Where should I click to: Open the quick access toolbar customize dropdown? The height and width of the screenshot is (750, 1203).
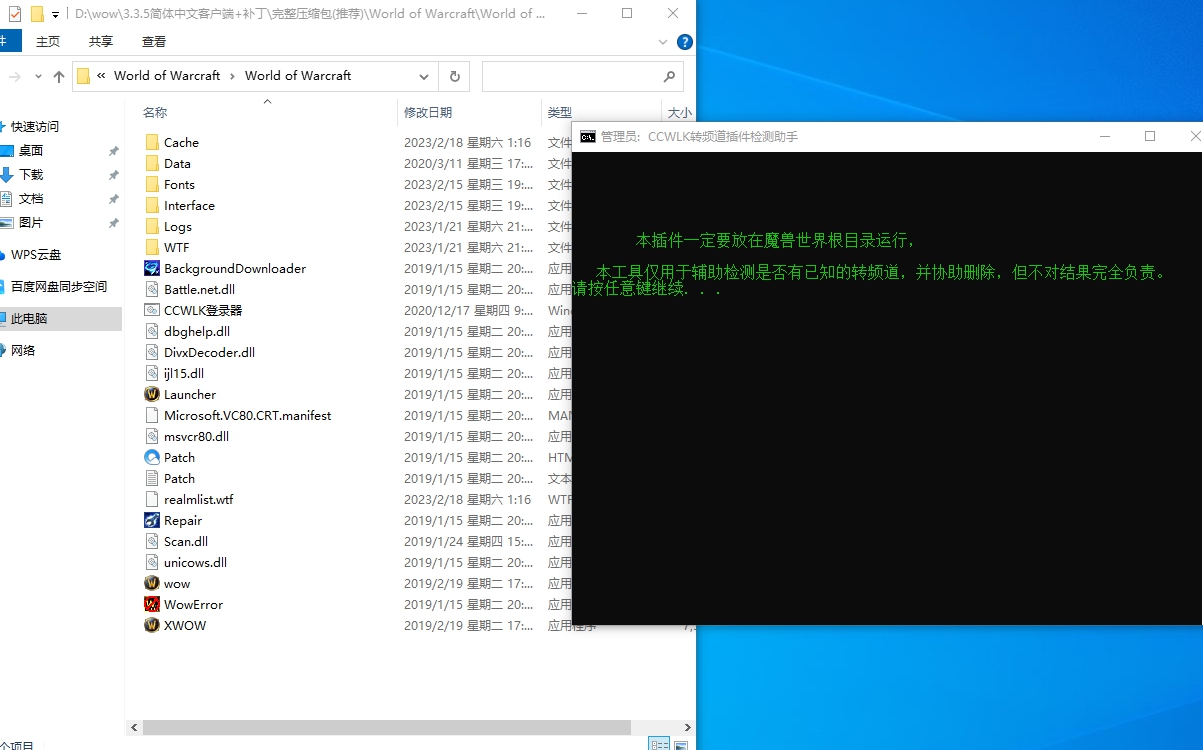click(x=55, y=14)
